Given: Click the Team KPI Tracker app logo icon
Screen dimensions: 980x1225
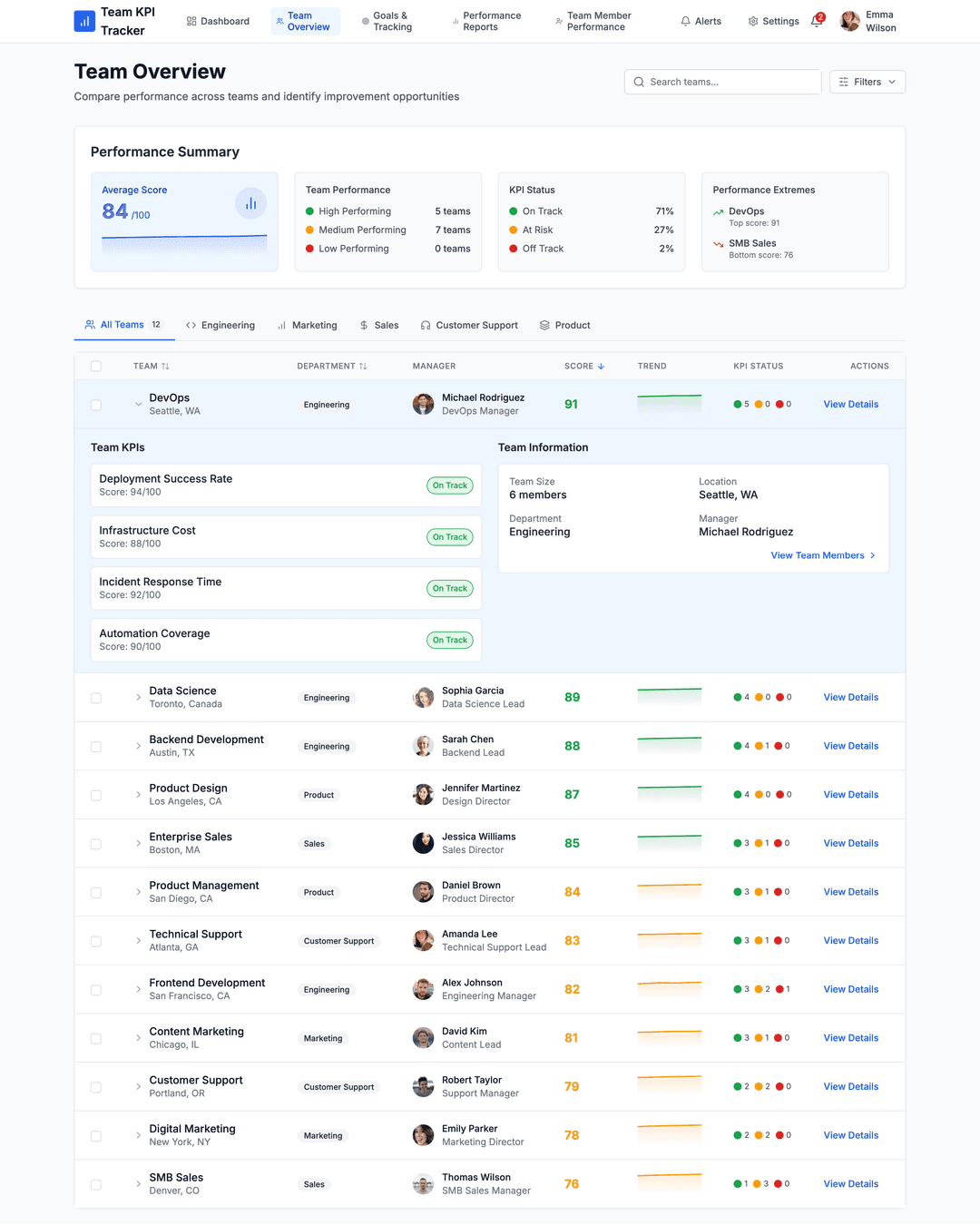Looking at the screenshot, I should tap(83, 21).
